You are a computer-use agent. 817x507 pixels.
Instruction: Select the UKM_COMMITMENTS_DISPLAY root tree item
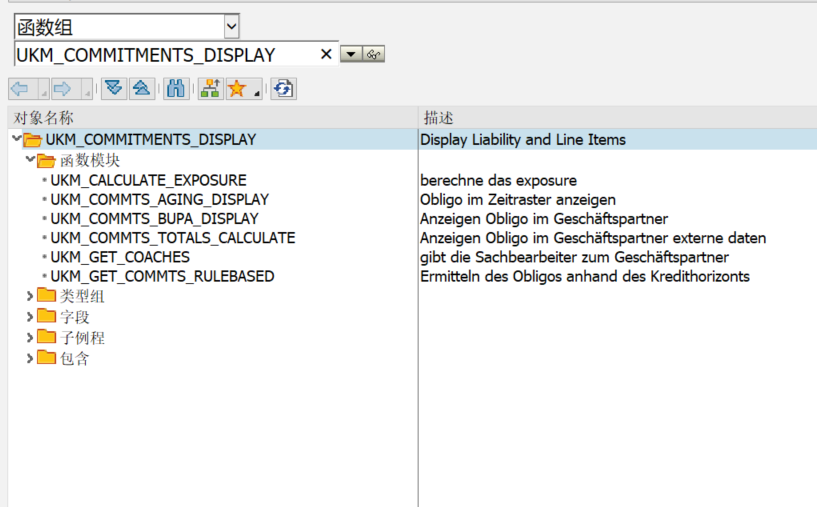pos(151,140)
